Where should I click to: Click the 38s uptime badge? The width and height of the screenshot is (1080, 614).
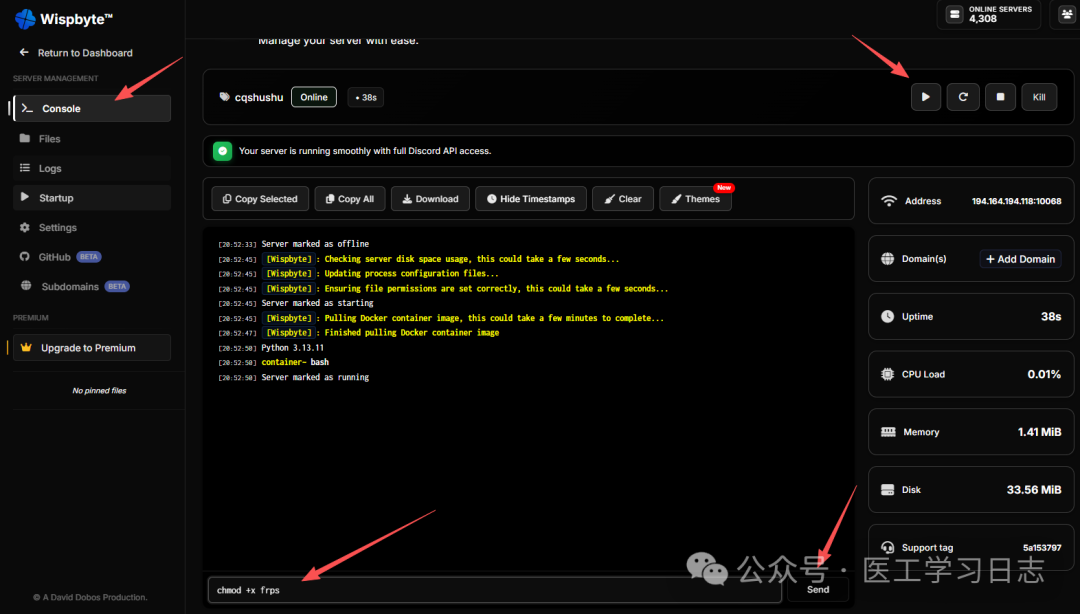pyautogui.click(x=366, y=98)
